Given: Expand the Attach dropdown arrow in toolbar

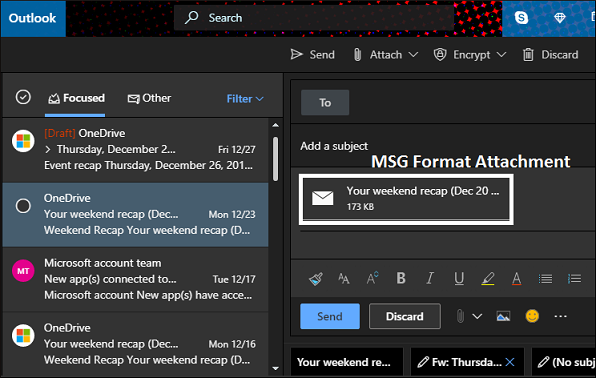Looking at the screenshot, I should coord(413,55).
